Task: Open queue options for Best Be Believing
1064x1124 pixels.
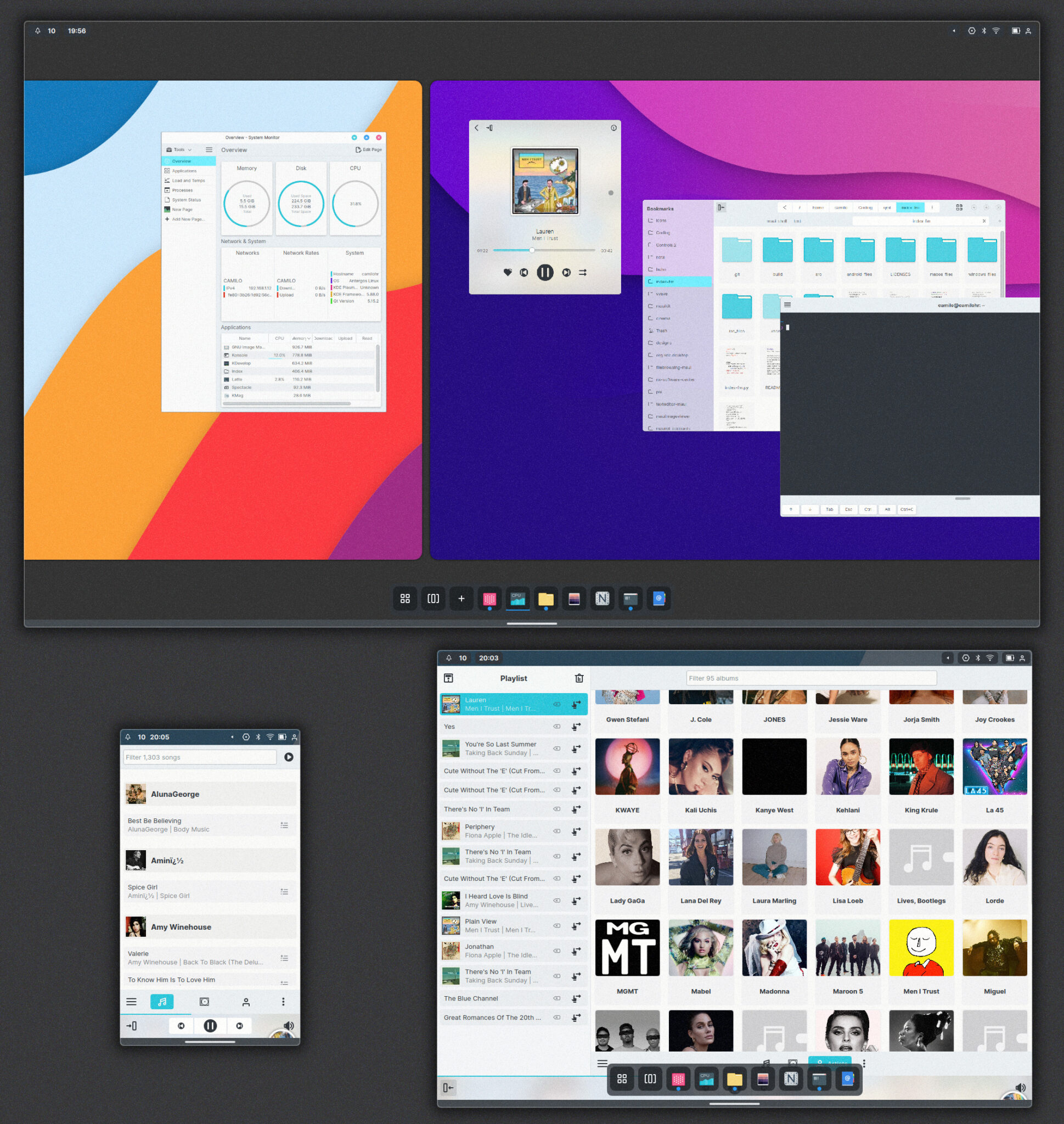Action: (285, 825)
